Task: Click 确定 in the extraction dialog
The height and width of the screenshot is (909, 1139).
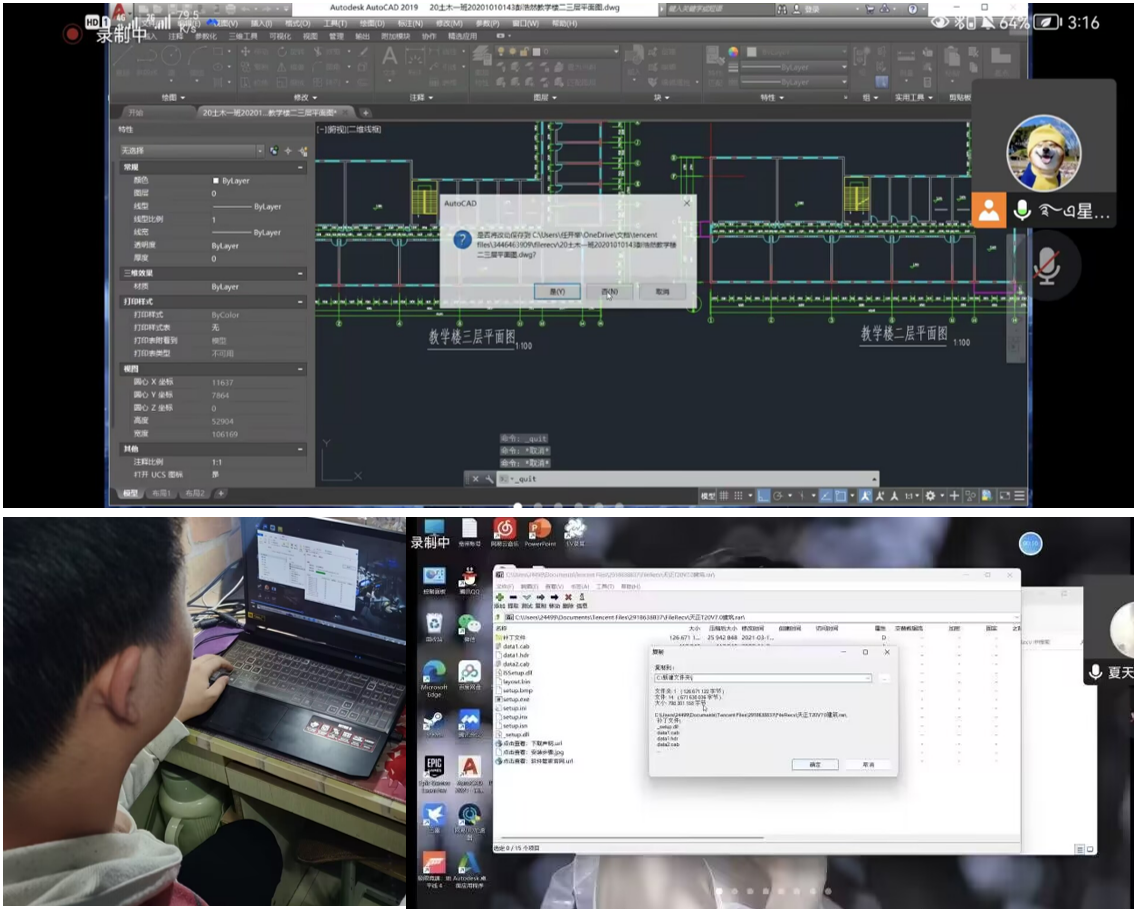Action: [814, 764]
